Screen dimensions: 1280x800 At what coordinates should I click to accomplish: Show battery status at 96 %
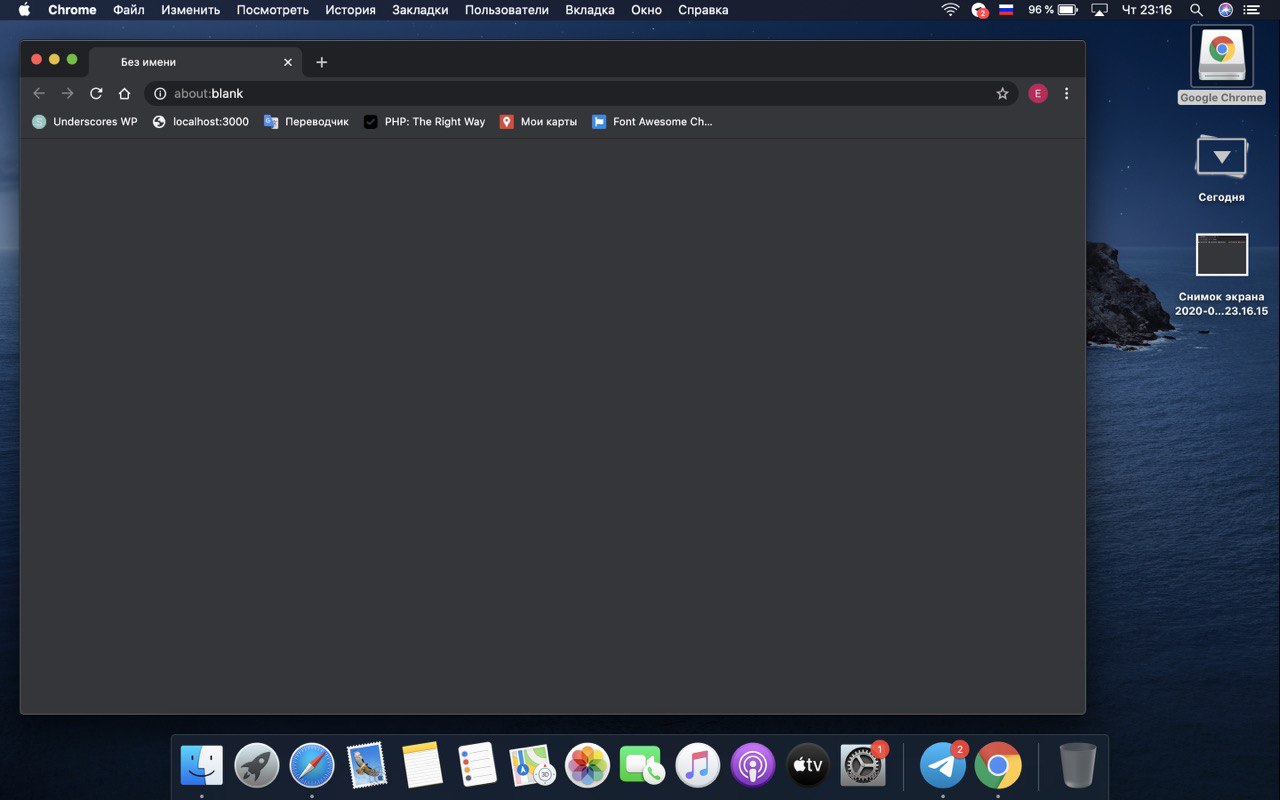pos(1052,10)
